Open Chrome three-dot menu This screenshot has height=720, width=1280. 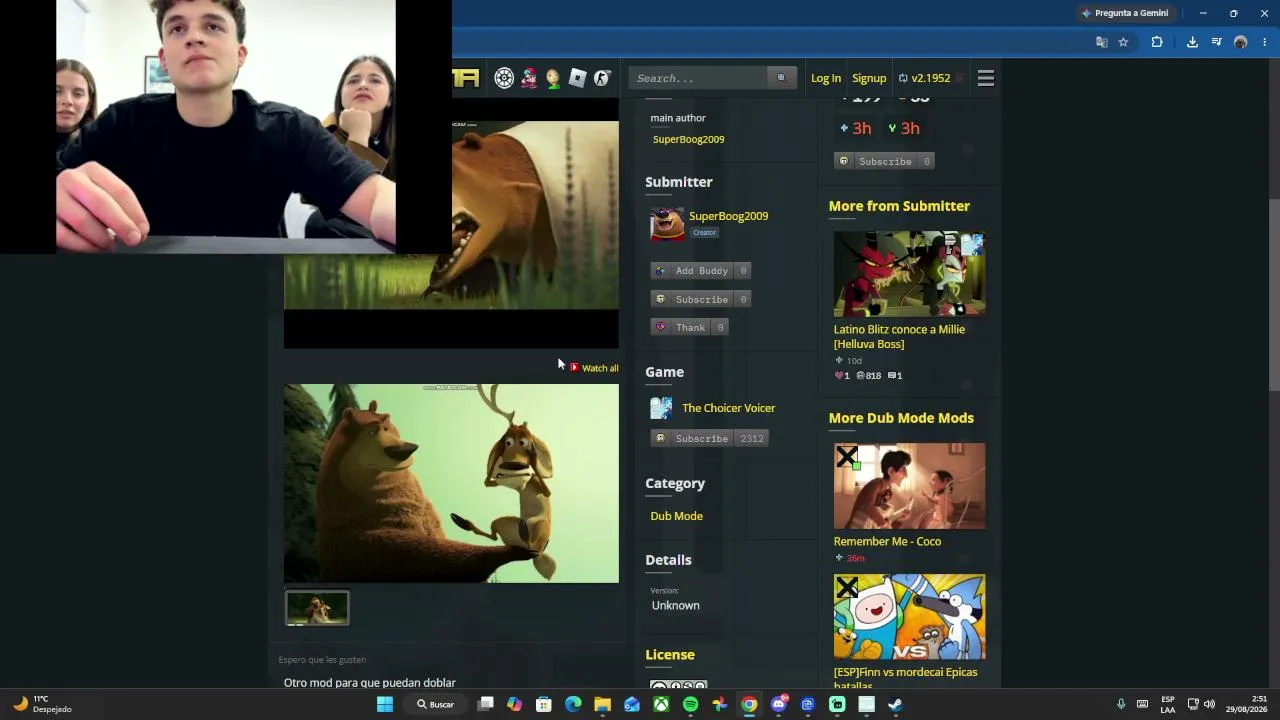coord(1265,42)
